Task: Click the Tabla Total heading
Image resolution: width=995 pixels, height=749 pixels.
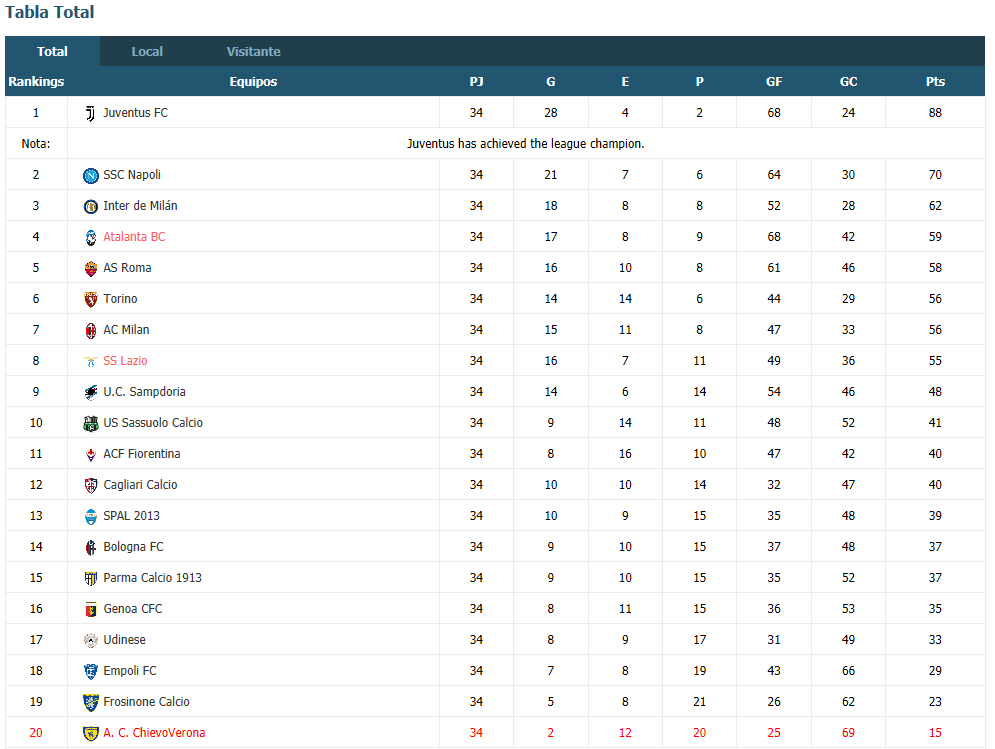Action: point(49,12)
